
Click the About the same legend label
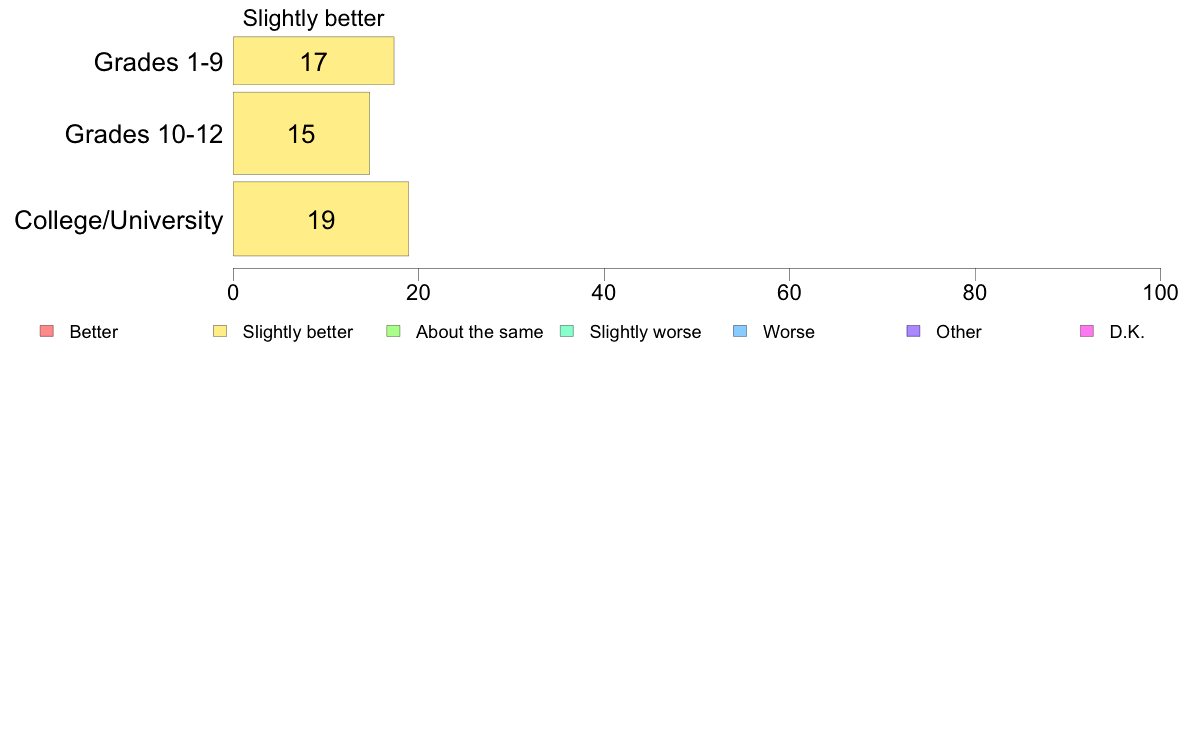coord(480,332)
